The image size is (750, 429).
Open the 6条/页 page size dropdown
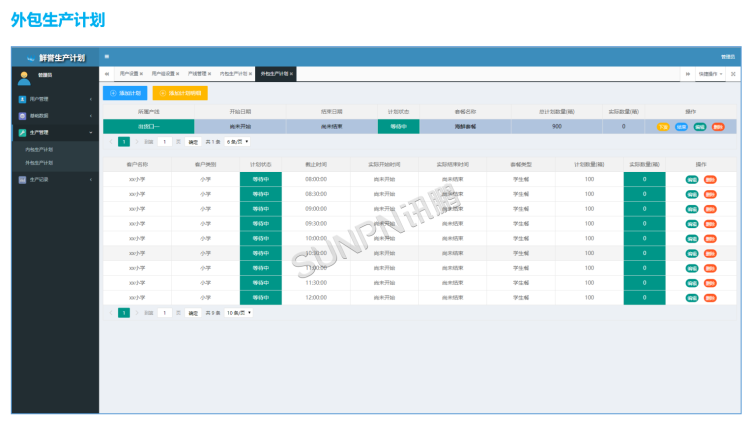click(237, 142)
